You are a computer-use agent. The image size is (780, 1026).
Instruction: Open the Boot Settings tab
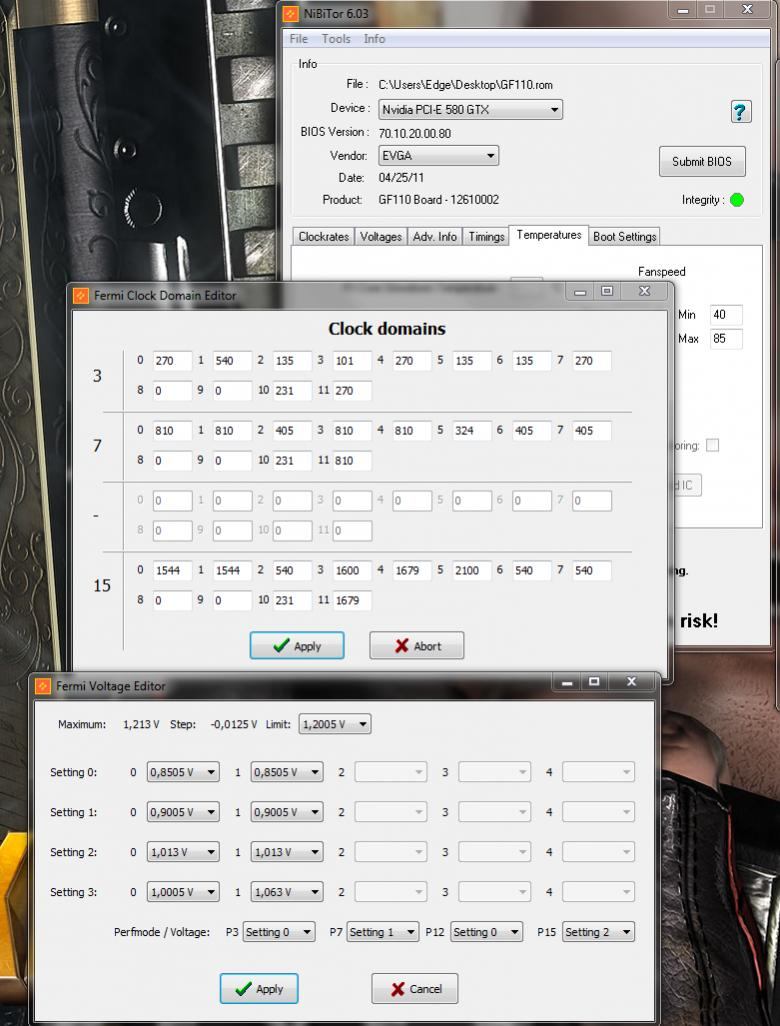[x=624, y=236]
